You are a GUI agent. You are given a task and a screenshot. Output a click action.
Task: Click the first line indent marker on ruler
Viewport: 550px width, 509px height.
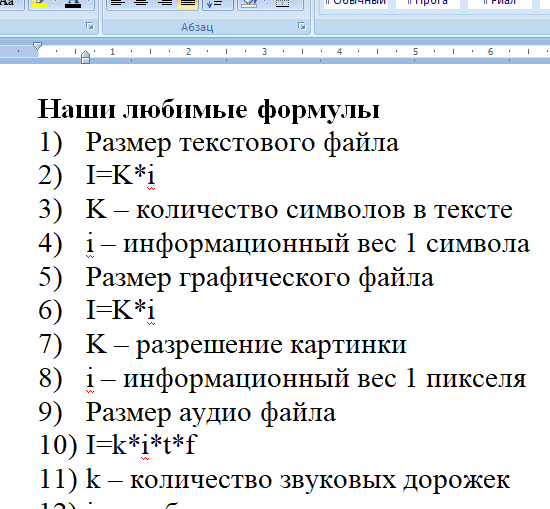click(37, 46)
